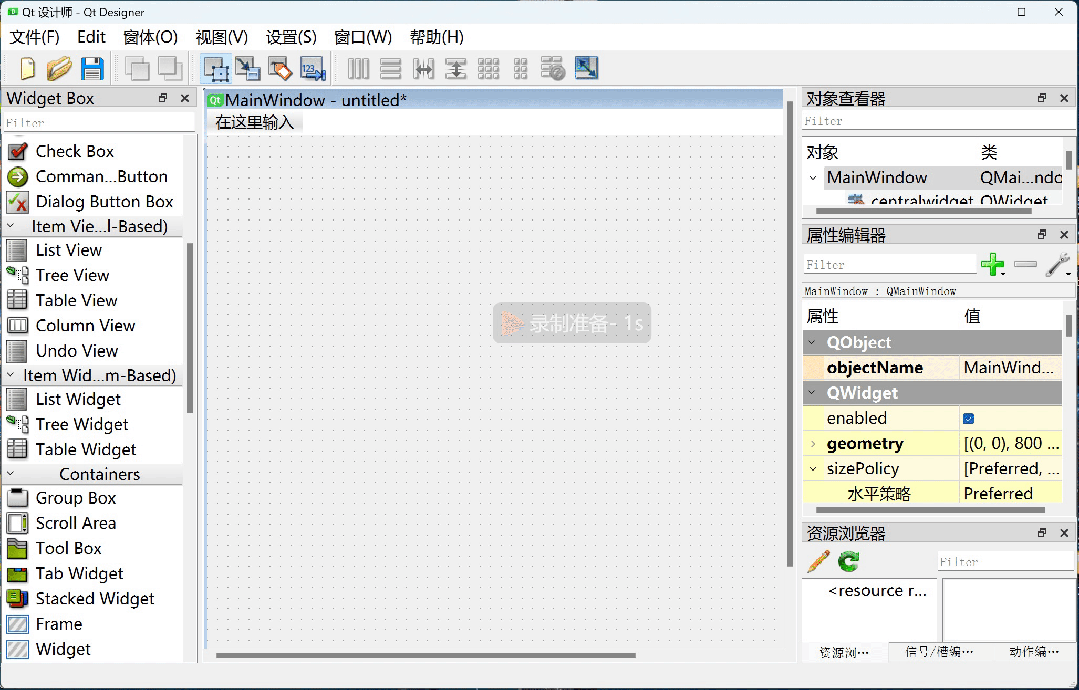Viewport: 1079px width, 690px height.
Task: Apply vertical splitter layout icon
Action: [x=456, y=69]
